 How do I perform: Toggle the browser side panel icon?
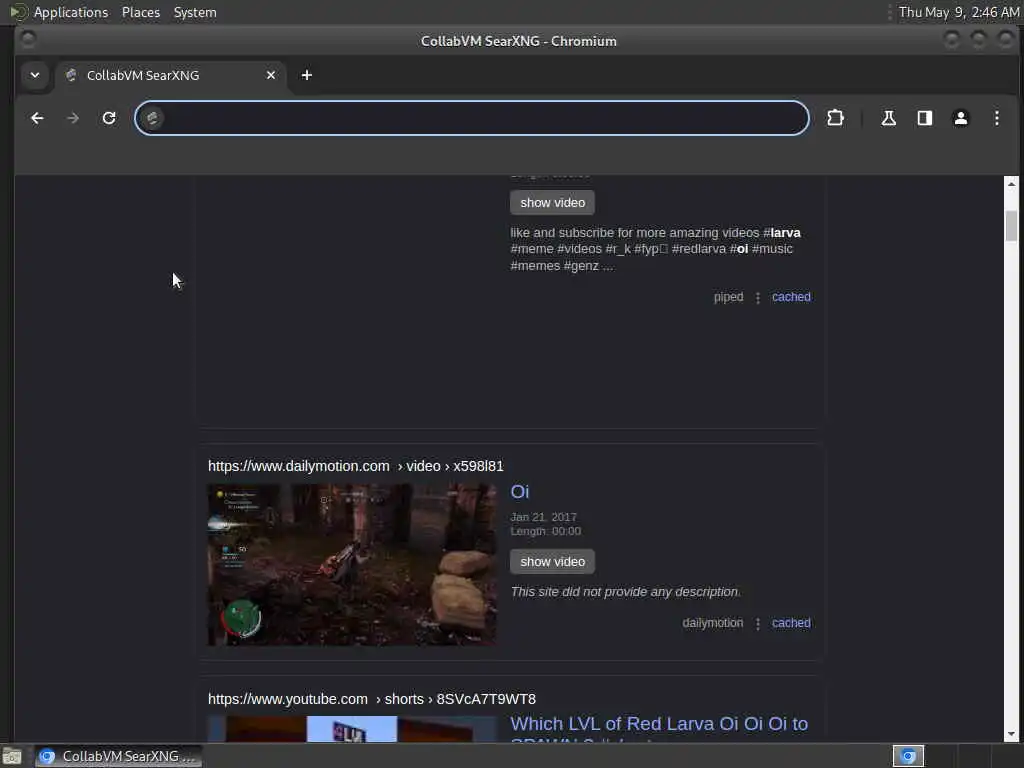925,118
